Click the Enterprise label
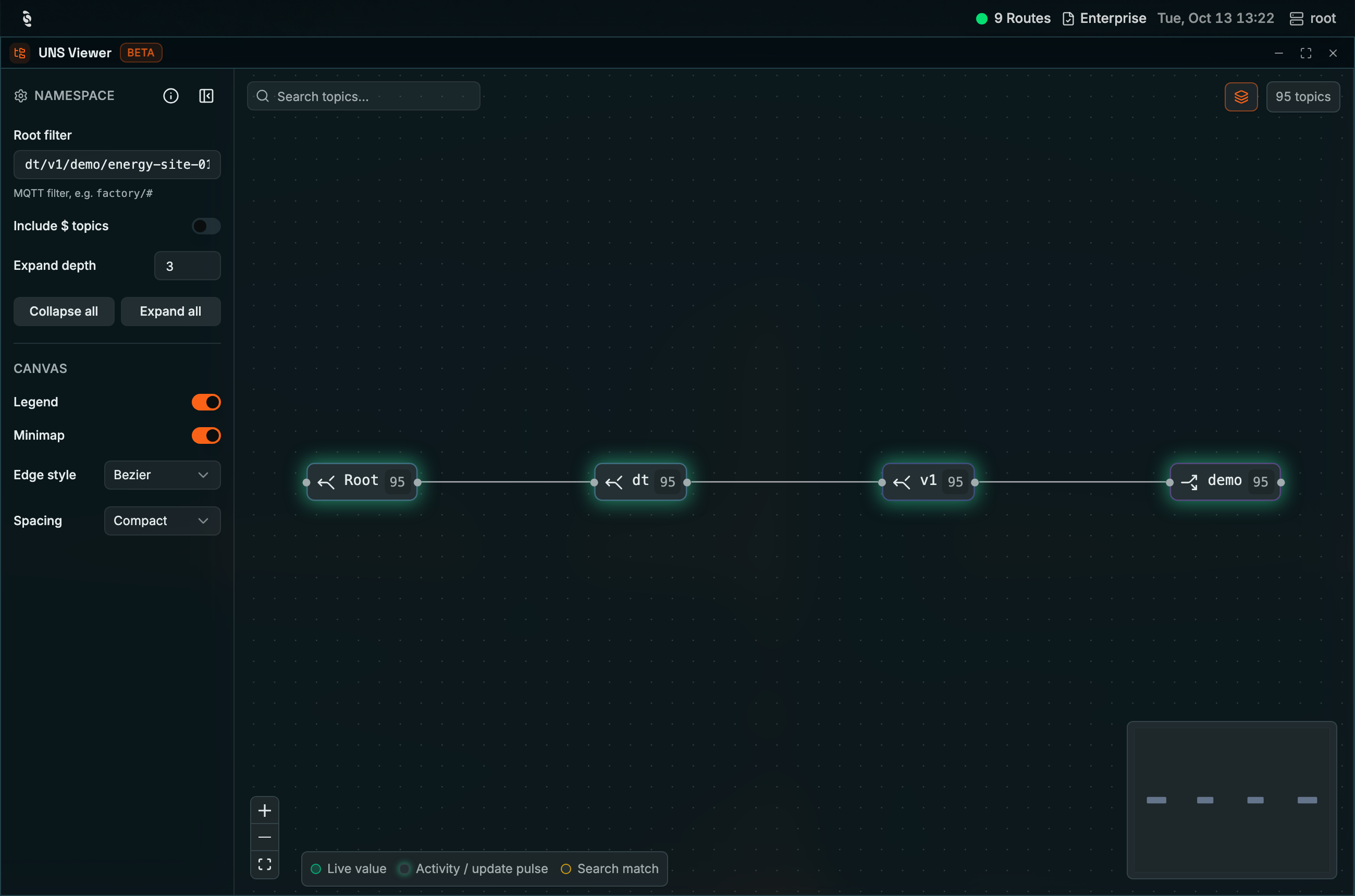Viewport: 1355px width, 896px height. tap(1113, 18)
